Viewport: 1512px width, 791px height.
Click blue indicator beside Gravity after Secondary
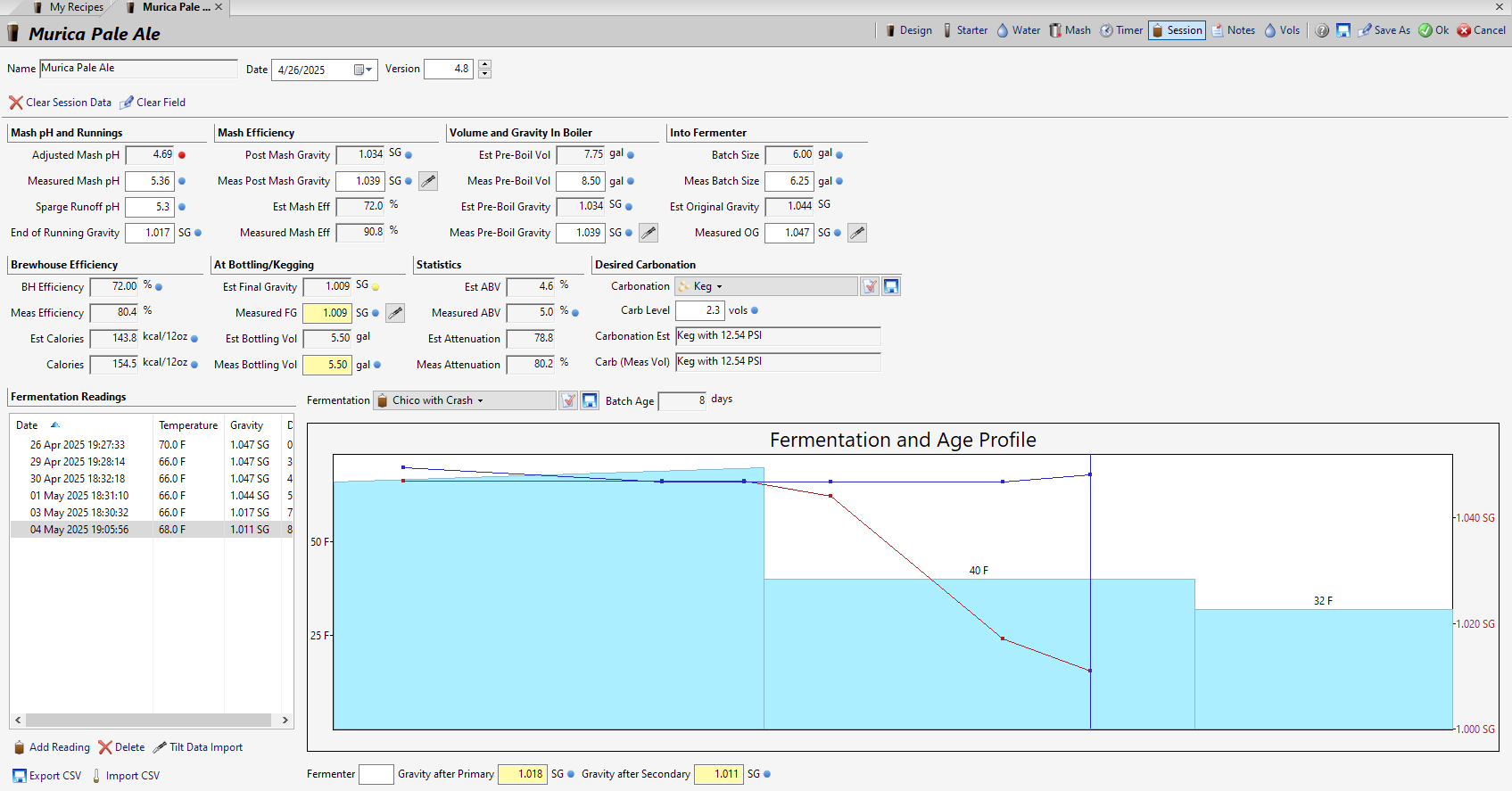pos(767,774)
